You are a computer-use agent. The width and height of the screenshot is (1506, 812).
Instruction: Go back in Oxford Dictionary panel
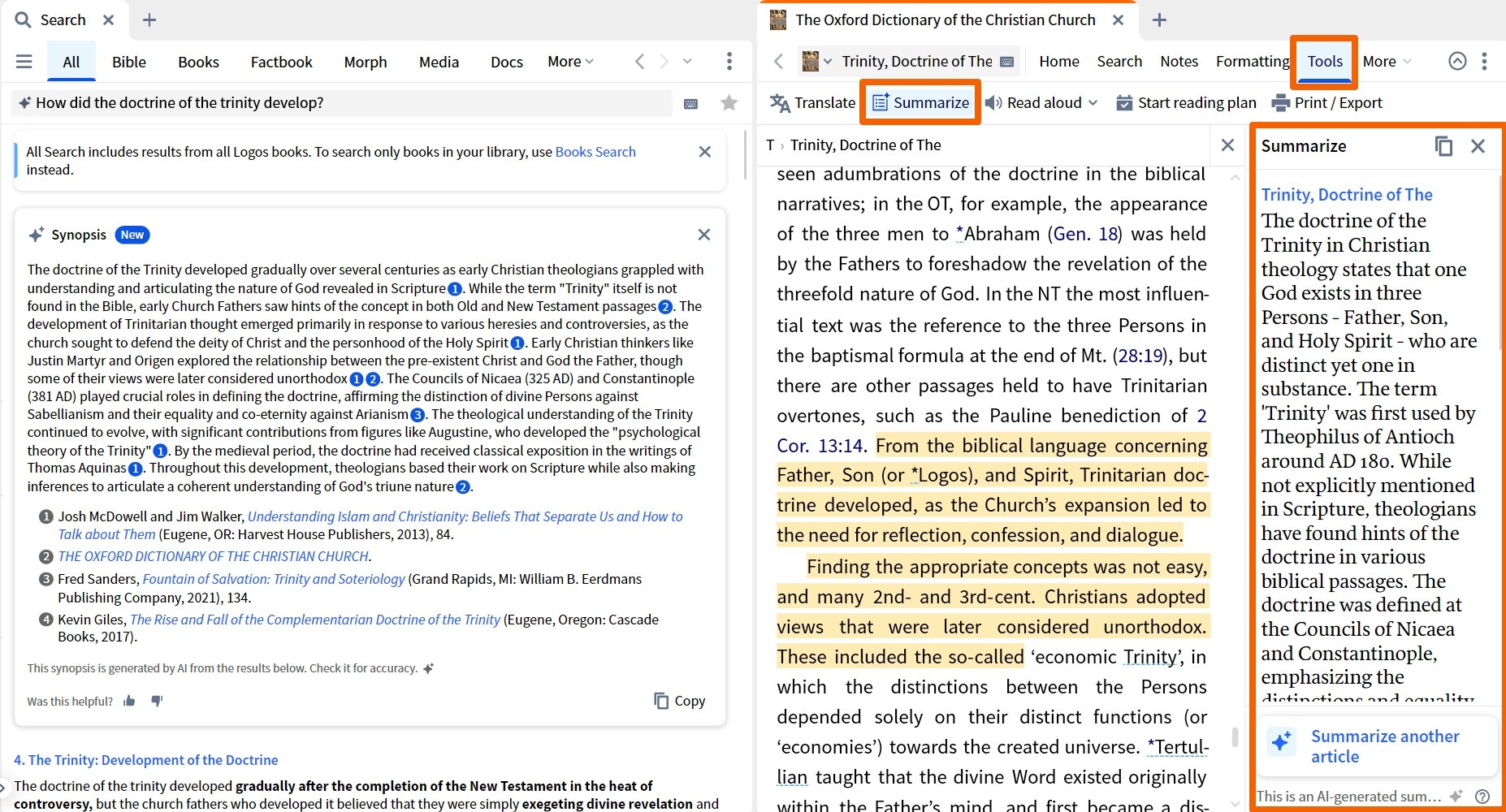pos(778,62)
